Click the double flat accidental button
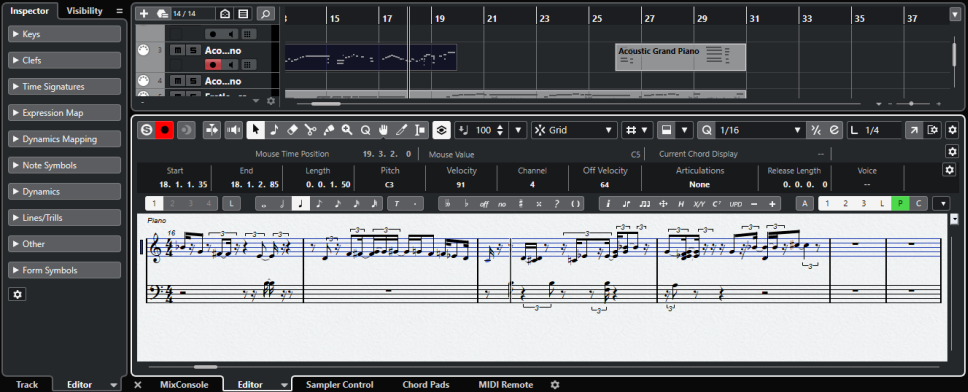 447,204
